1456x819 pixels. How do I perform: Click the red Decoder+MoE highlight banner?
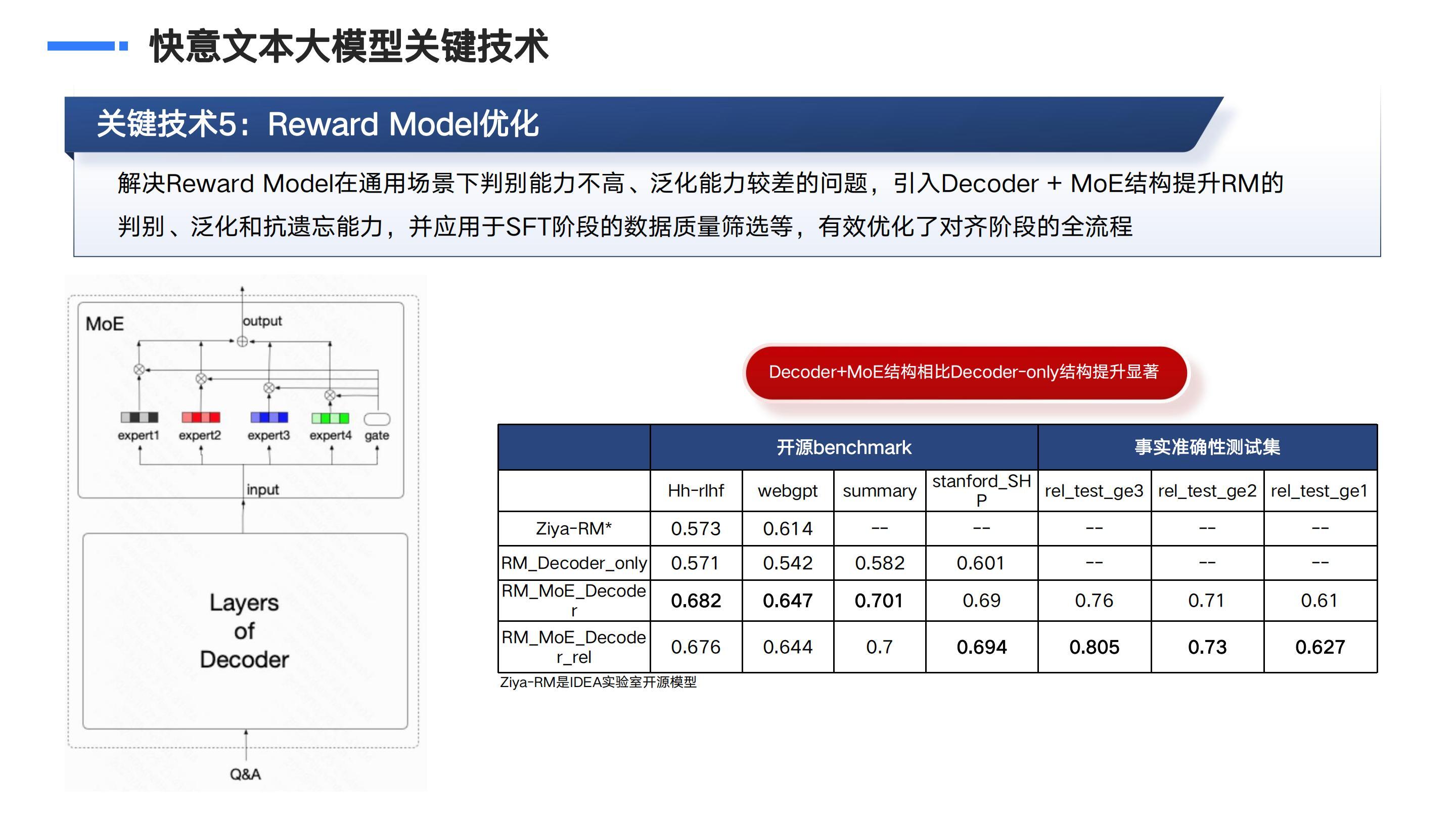tap(966, 373)
